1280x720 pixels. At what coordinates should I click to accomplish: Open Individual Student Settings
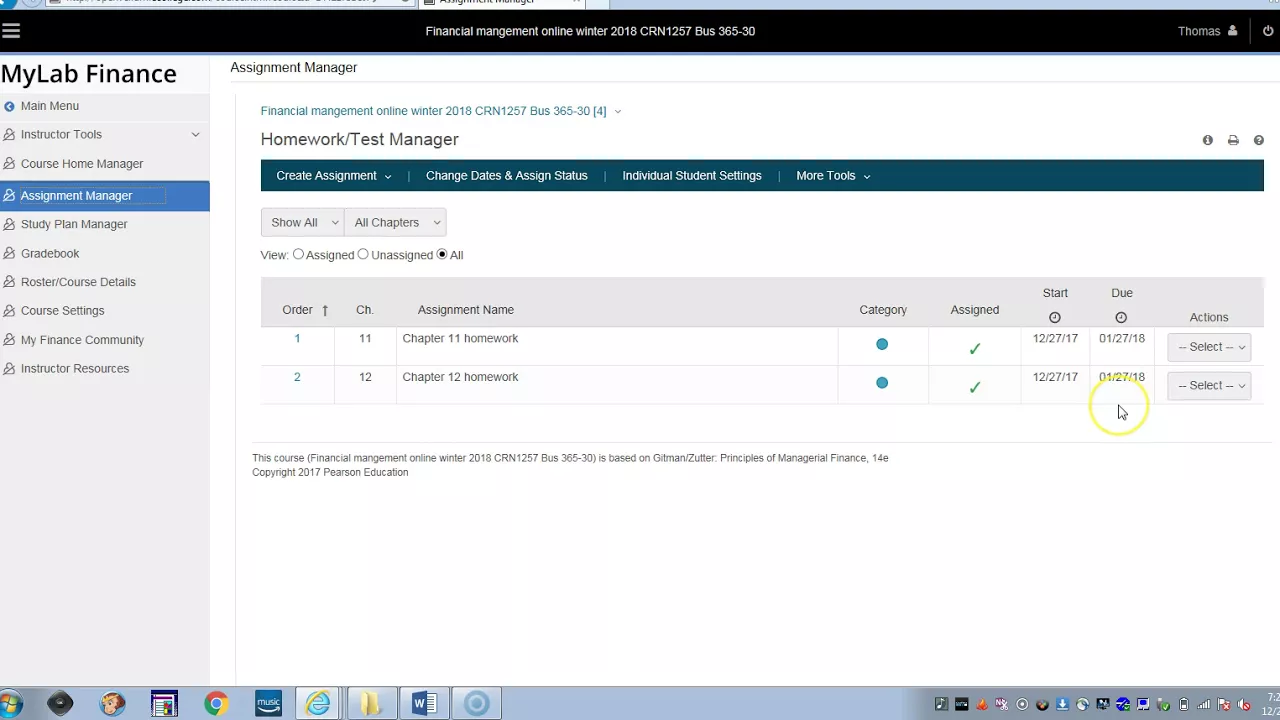(692, 176)
